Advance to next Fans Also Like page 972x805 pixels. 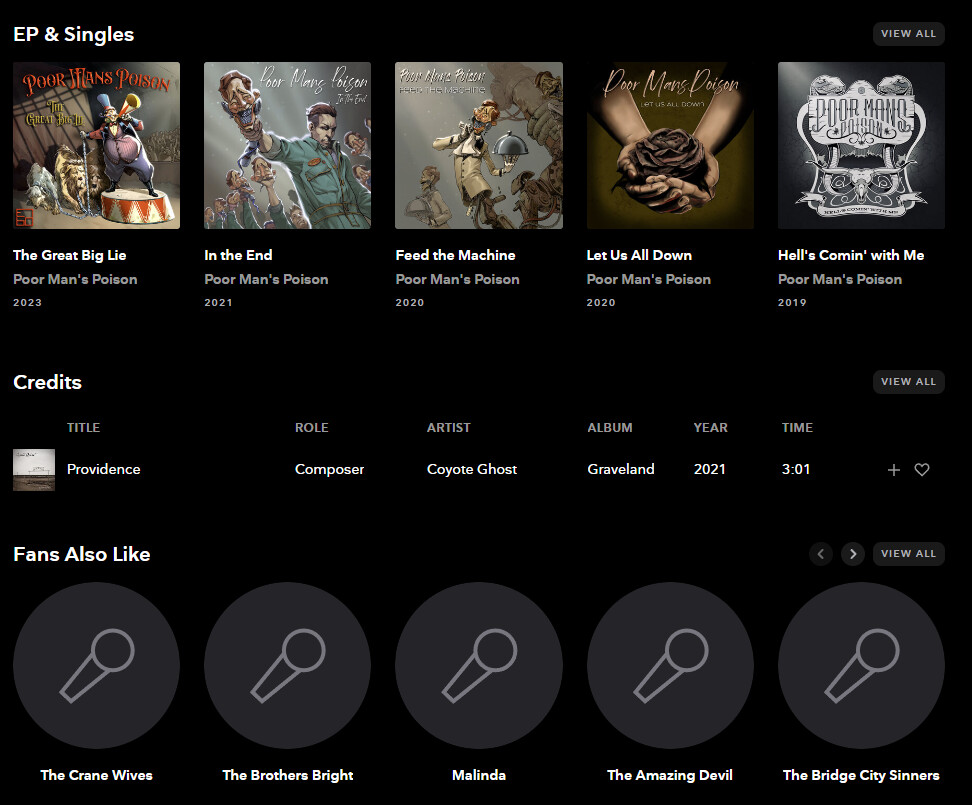pos(853,553)
